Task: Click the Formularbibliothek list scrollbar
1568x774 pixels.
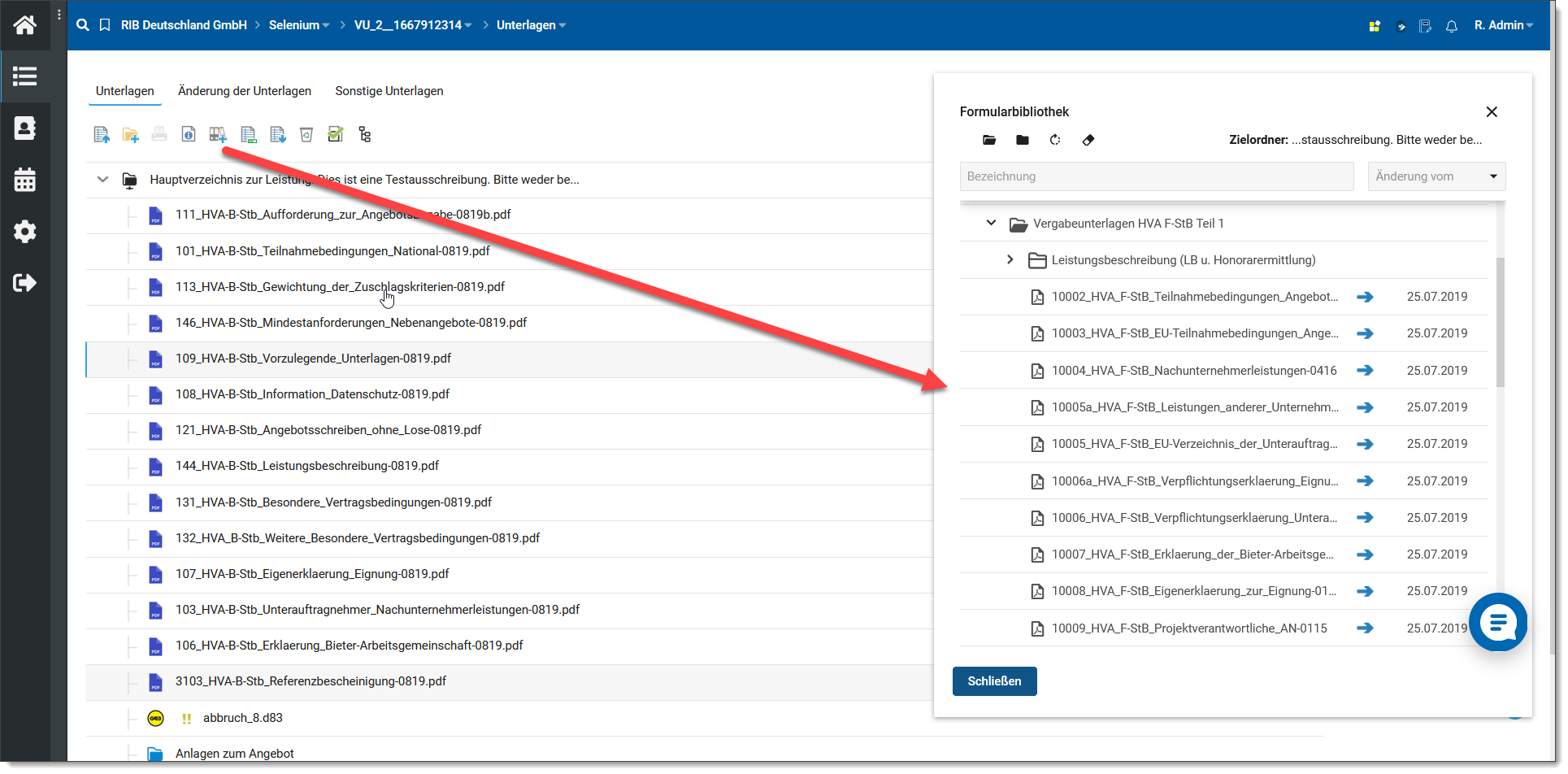Action: [x=1500, y=322]
